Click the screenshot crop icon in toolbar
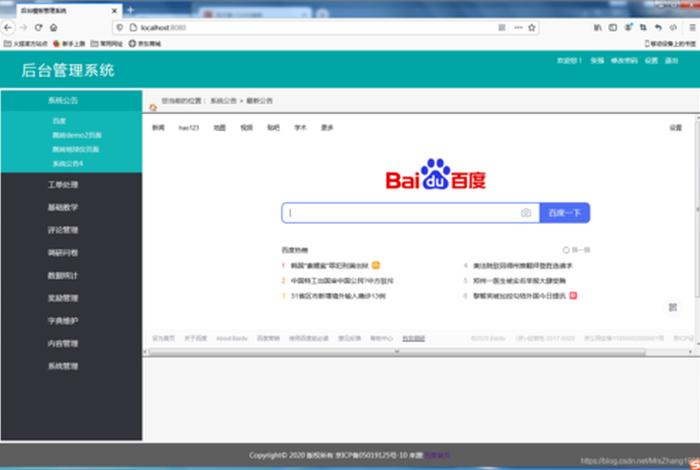This screenshot has width=700, height=470. [x=643, y=28]
